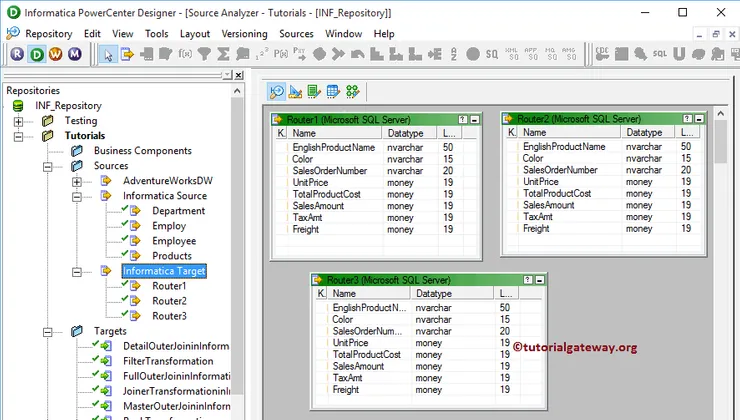Open the Edit menu
This screenshot has width=740, height=420.
tap(92, 34)
